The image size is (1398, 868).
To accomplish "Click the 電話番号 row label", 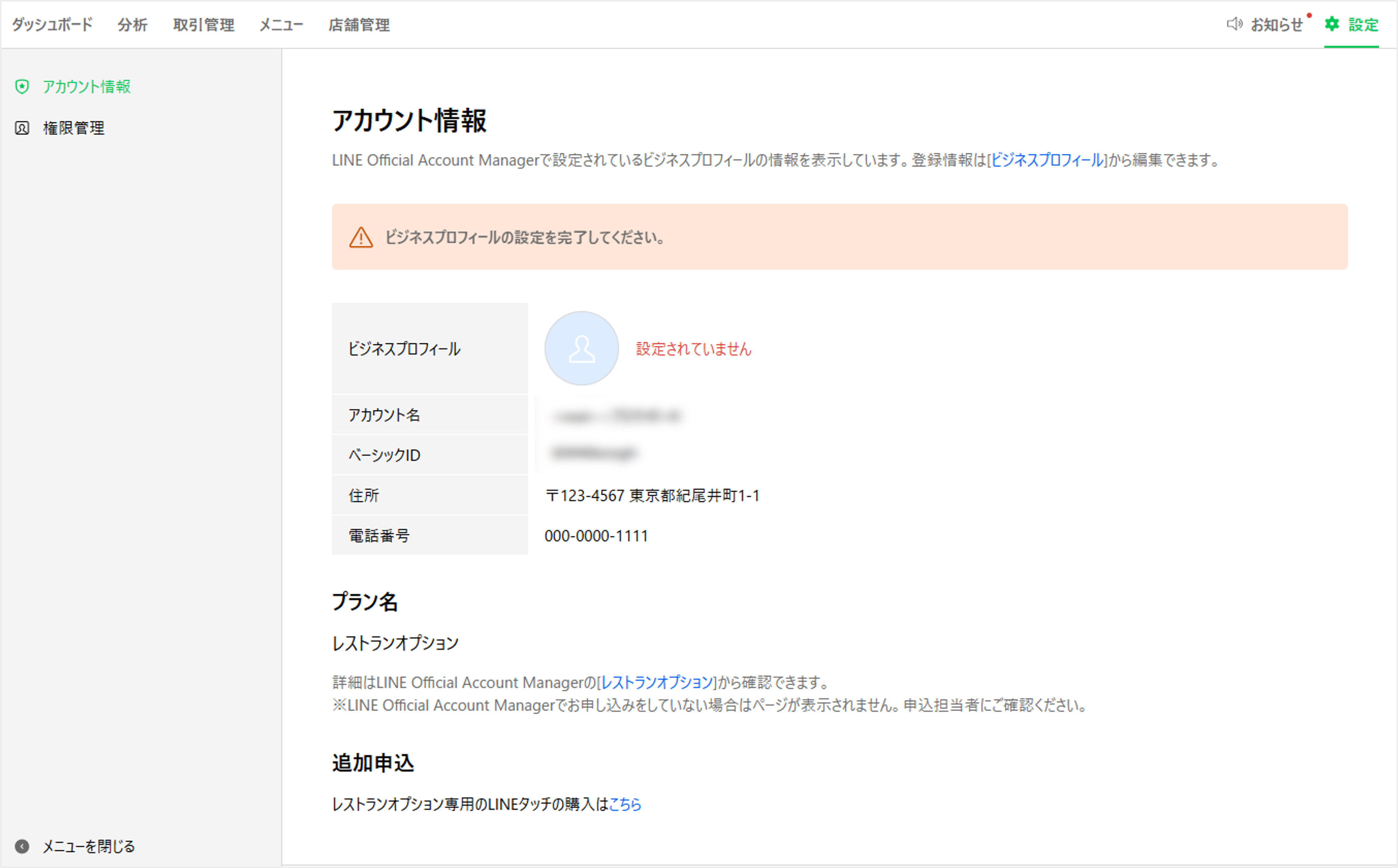I will pos(379,536).
